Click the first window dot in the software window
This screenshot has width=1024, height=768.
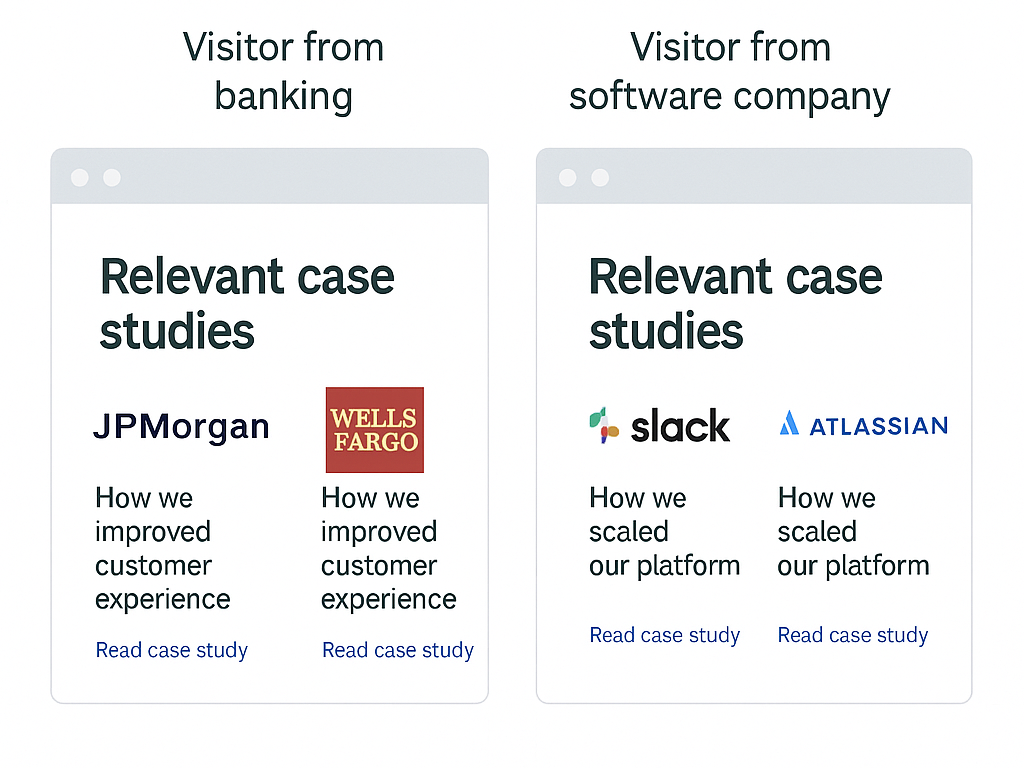567,178
